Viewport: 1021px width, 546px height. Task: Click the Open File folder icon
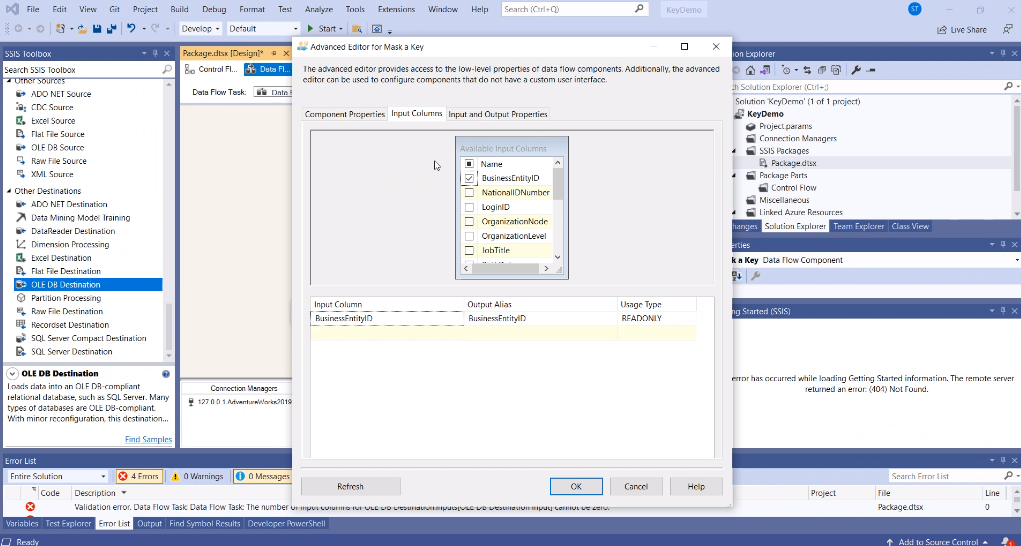(83, 29)
